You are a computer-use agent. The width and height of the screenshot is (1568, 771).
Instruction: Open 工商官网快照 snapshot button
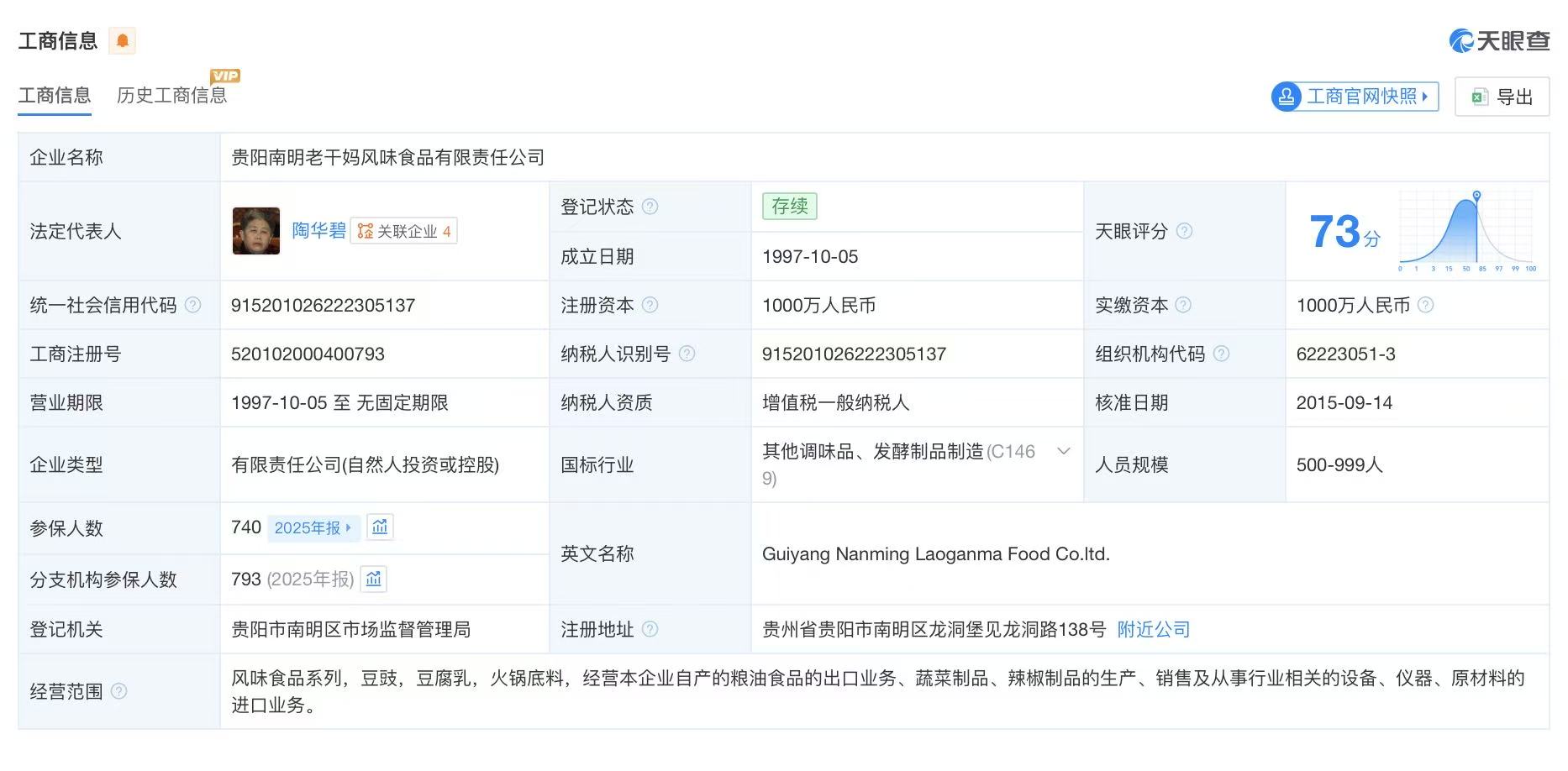[x=1355, y=97]
